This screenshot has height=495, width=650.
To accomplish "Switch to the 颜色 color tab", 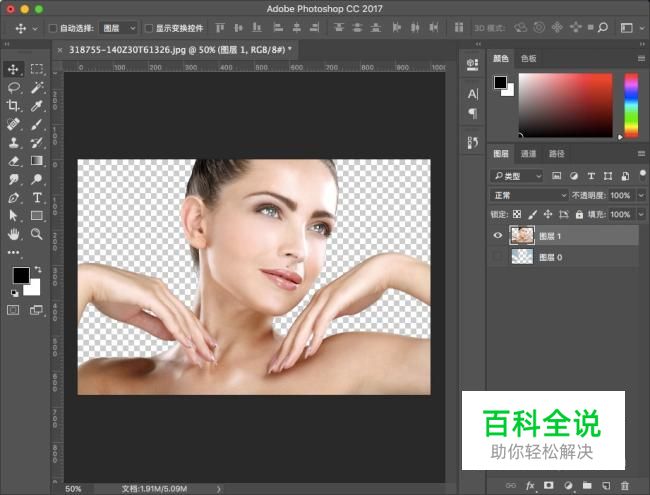I will click(501, 58).
